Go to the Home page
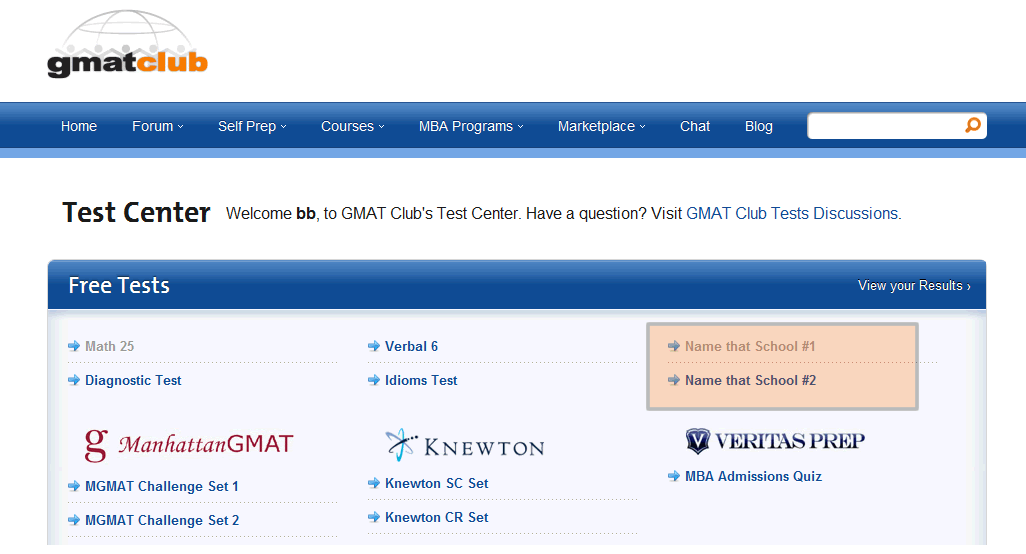The image size is (1026, 554). click(79, 126)
